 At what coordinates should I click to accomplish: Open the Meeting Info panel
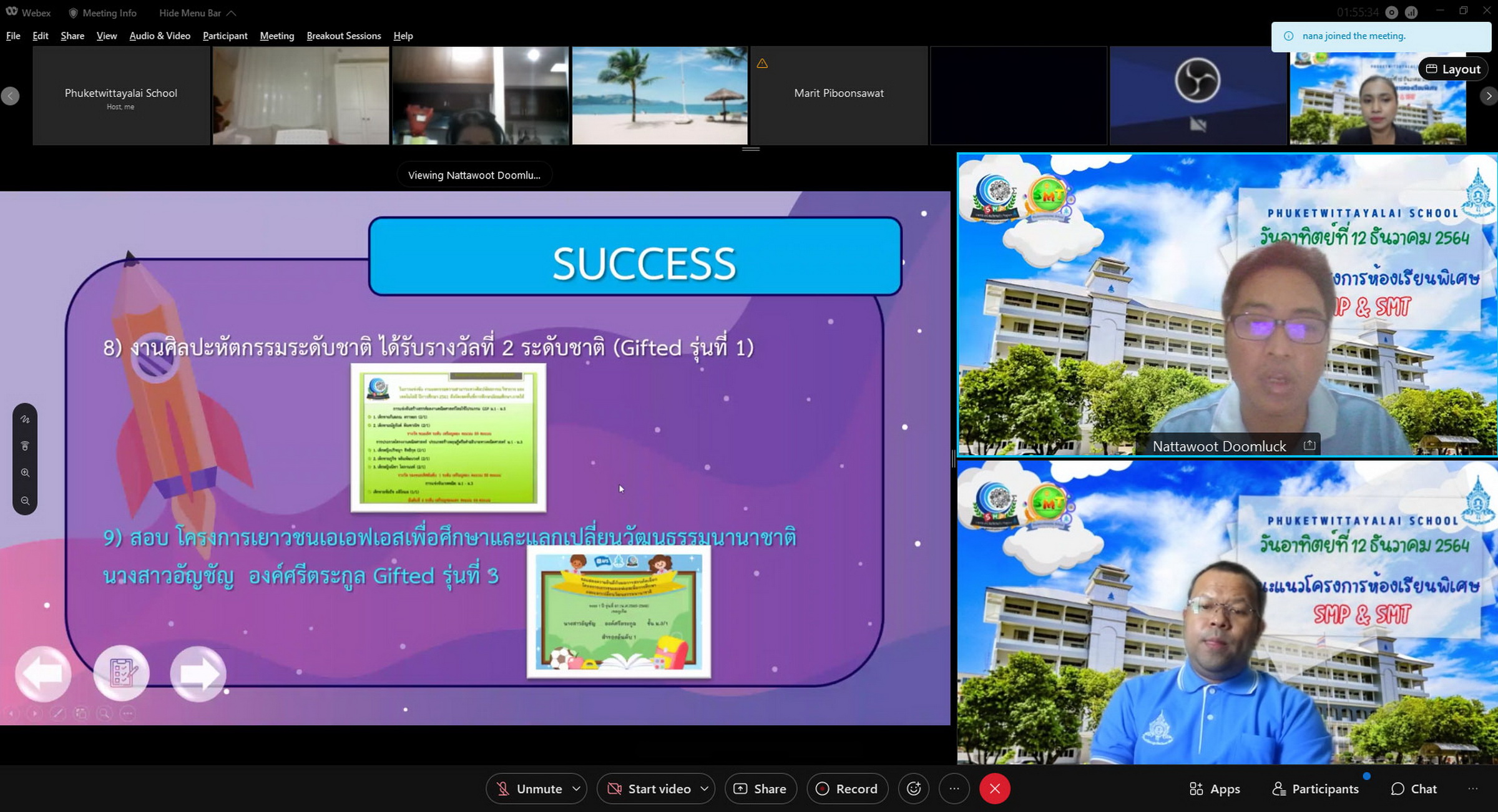[x=102, y=12]
